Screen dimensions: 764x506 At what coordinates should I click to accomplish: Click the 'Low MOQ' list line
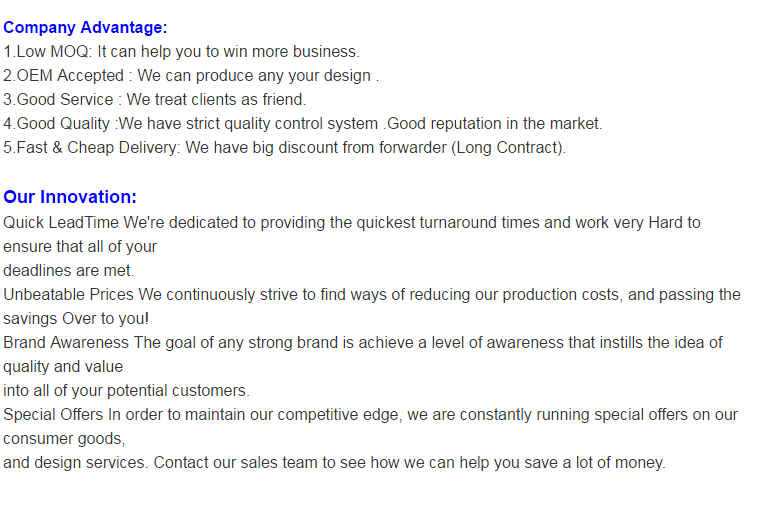pos(181,52)
